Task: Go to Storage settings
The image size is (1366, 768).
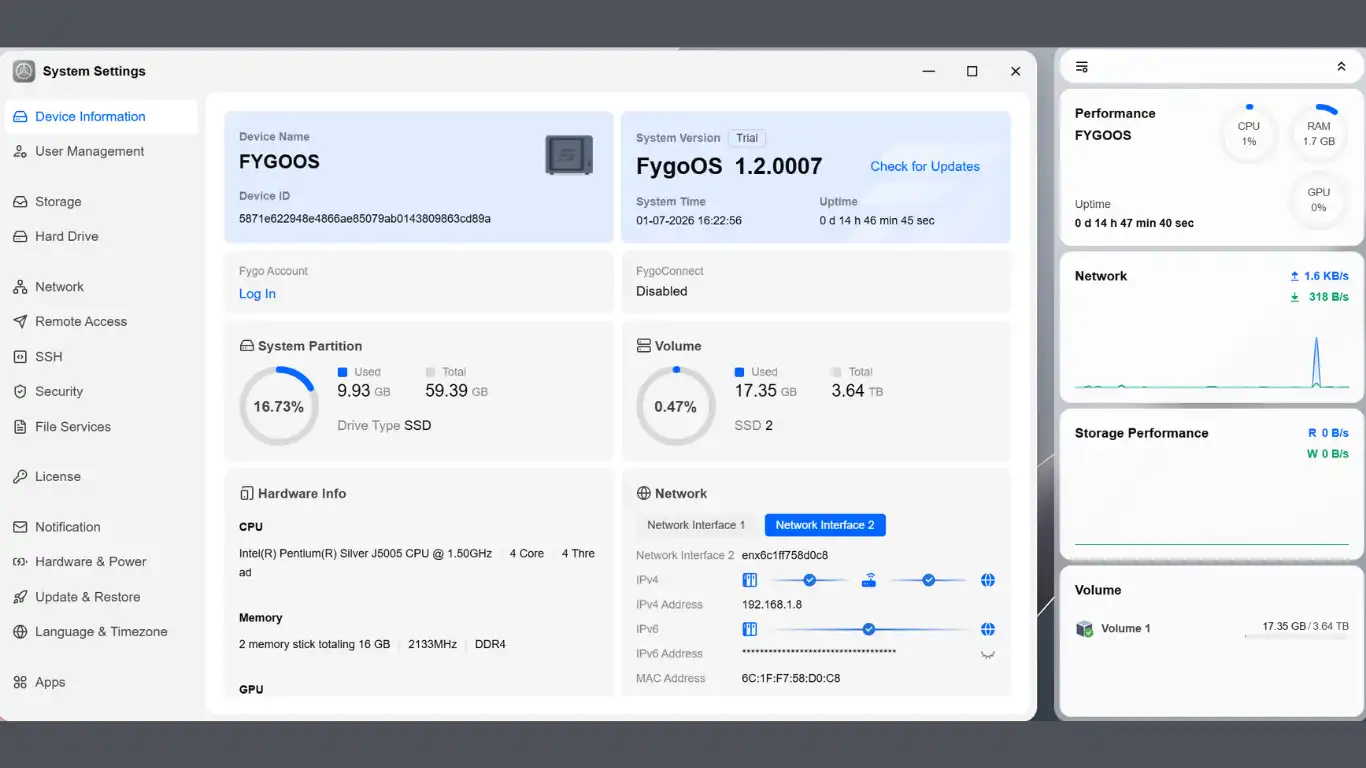Action: pos(101,201)
